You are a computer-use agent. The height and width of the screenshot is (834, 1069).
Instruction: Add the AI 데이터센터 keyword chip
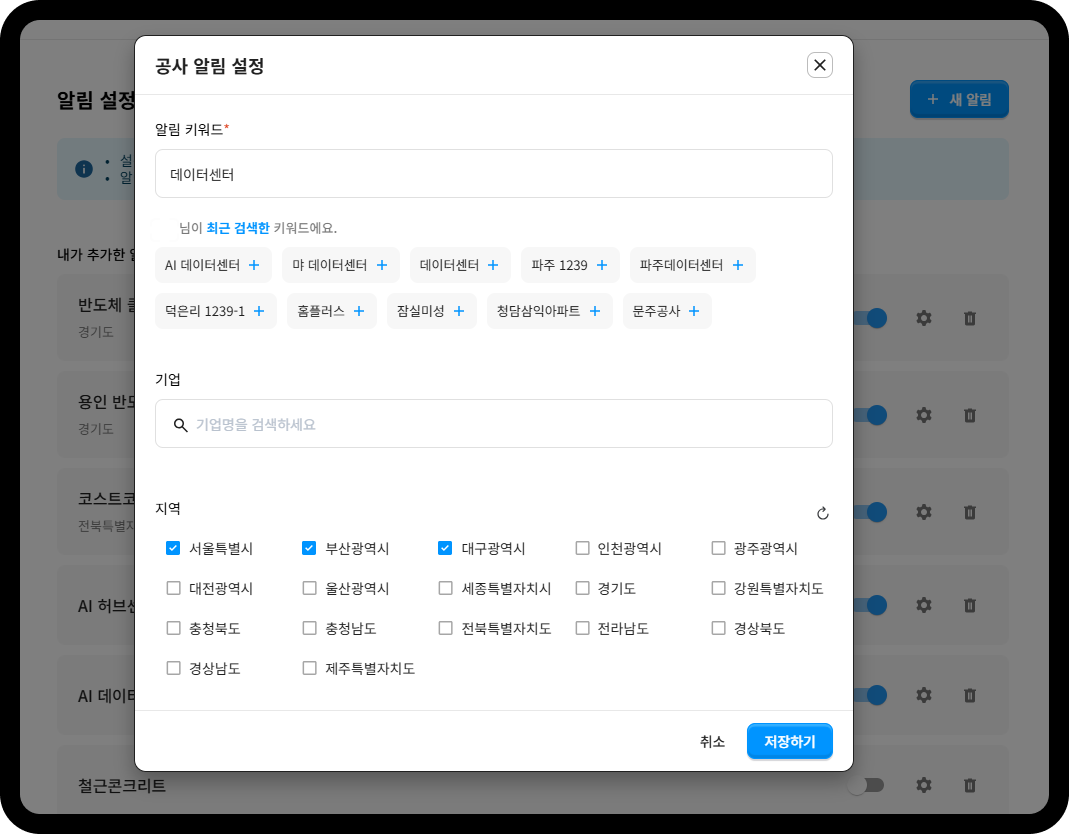click(213, 265)
